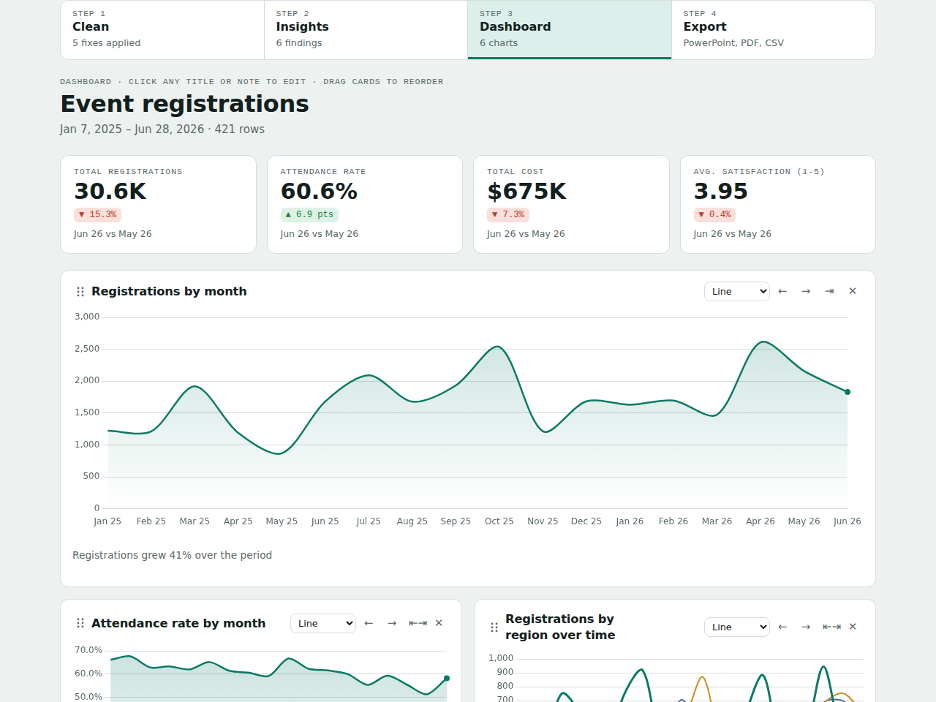Click the Jun 26 endpoint on registrations chart
The height and width of the screenshot is (702, 936).
(x=847, y=392)
